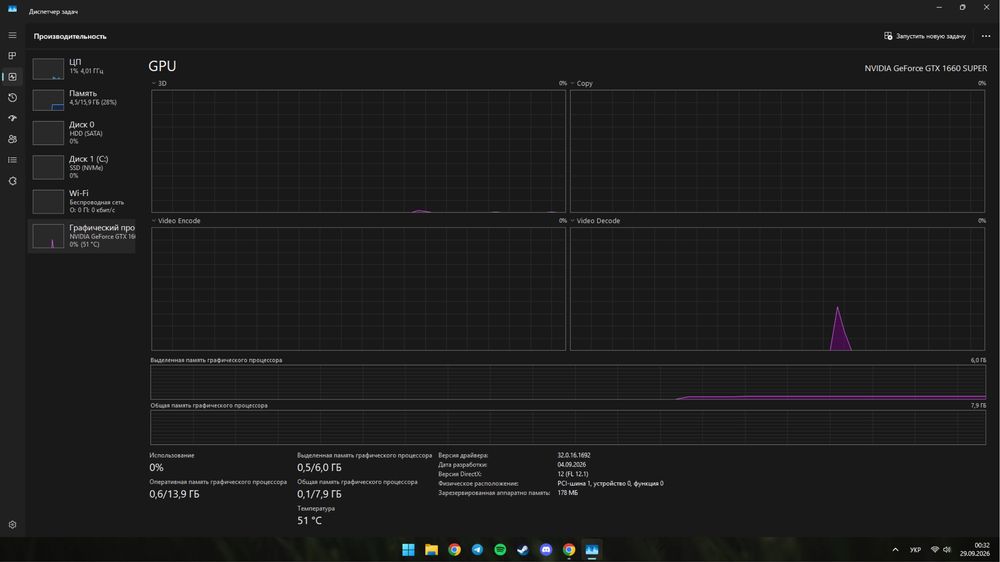The width and height of the screenshot is (1000, 562).
Task: Open the Video Encode graph dropdown
Action: [x=176, y=221]
